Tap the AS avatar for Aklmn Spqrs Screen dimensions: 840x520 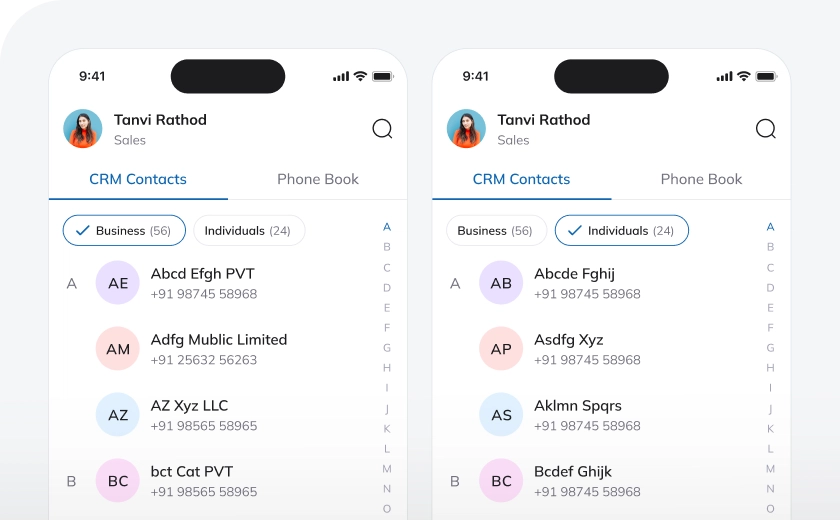(501, 415)
